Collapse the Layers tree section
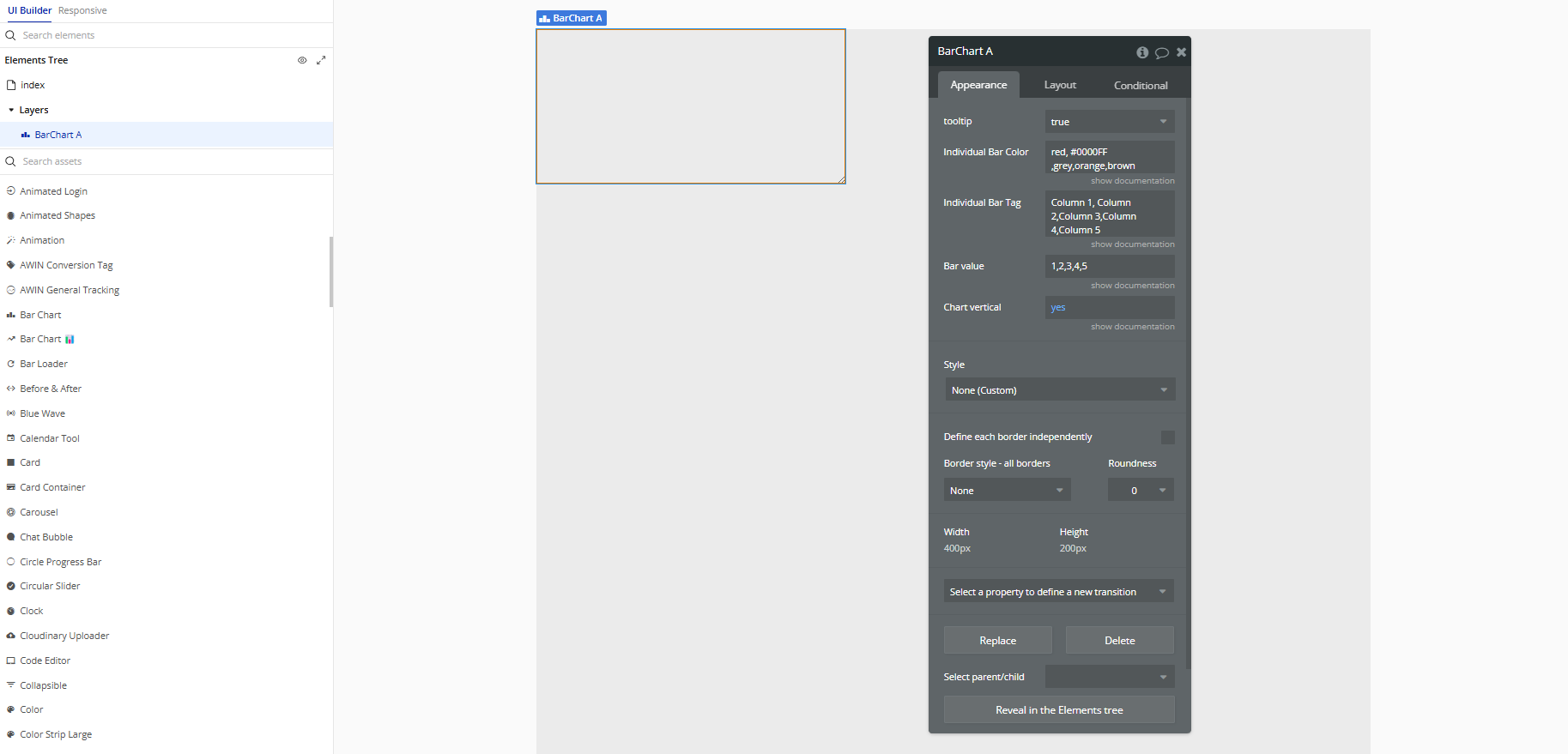The width and height of the screenshot is (1568, 754). pos(11,110)
